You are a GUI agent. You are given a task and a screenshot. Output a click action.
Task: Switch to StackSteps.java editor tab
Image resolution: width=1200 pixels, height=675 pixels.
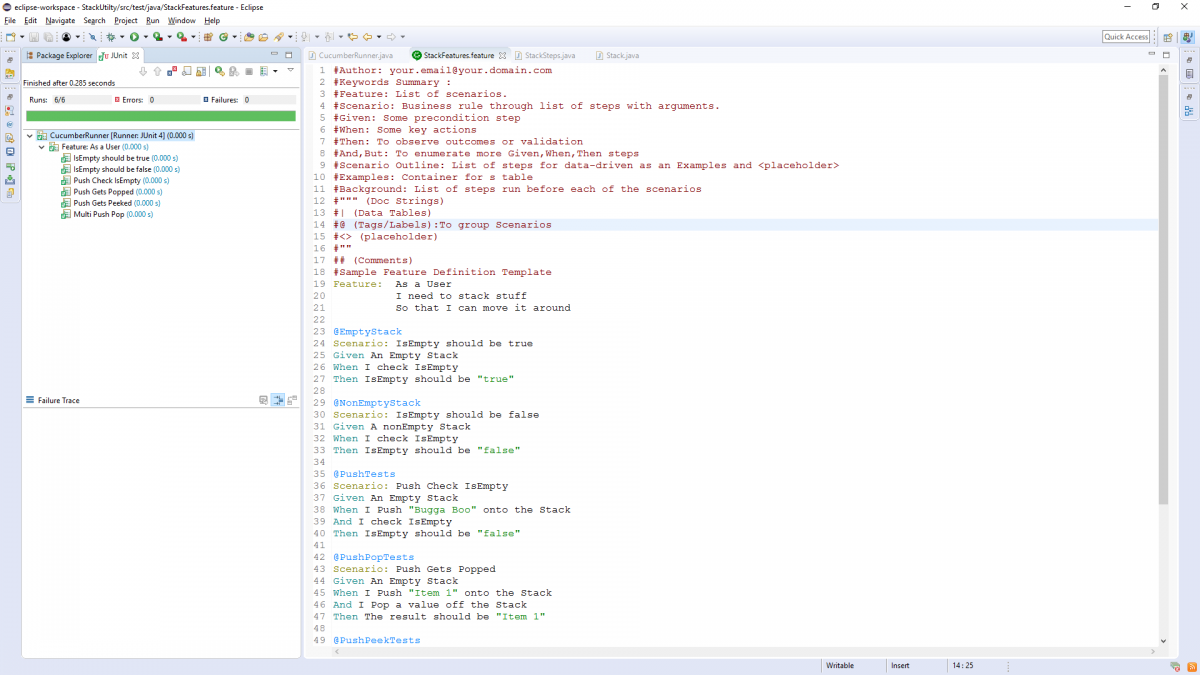[545, 55]
